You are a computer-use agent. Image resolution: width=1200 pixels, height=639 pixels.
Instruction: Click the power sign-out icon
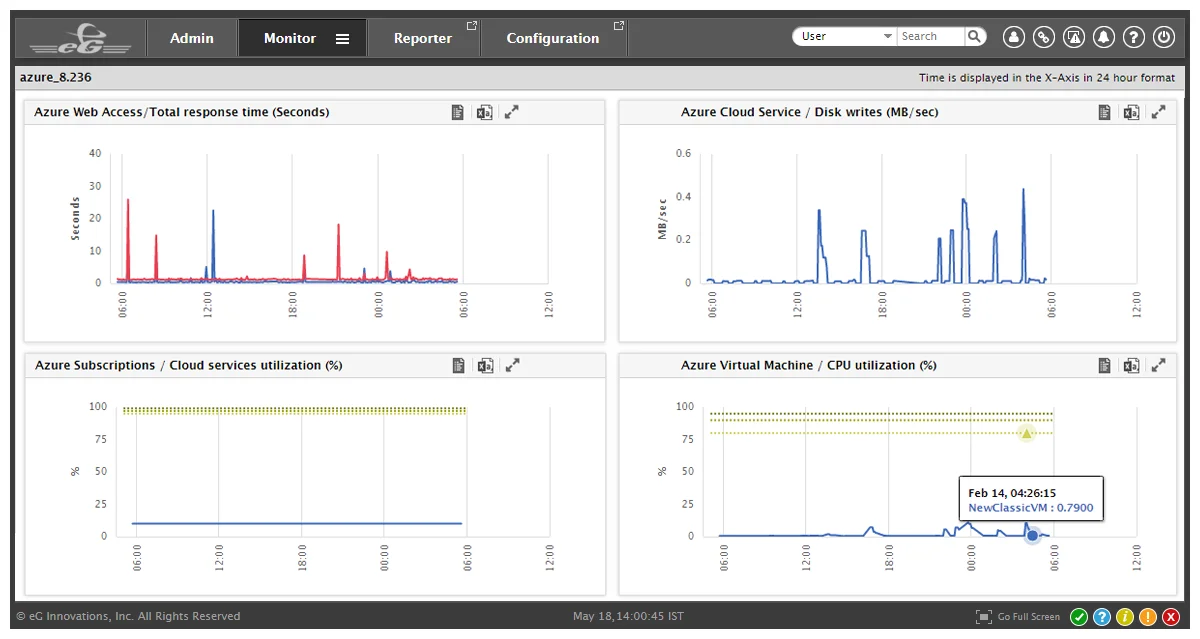(1163, 37)
